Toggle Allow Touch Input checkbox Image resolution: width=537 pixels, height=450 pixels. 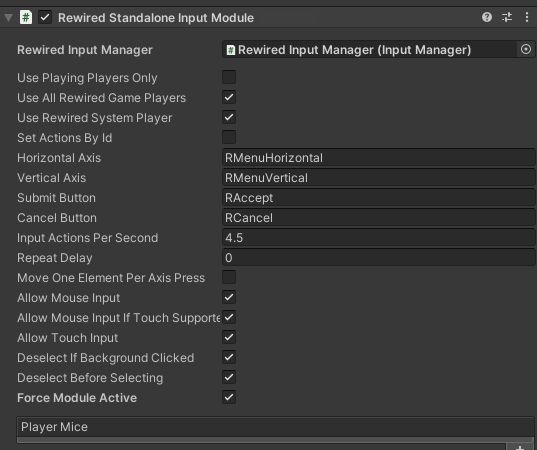229,337
